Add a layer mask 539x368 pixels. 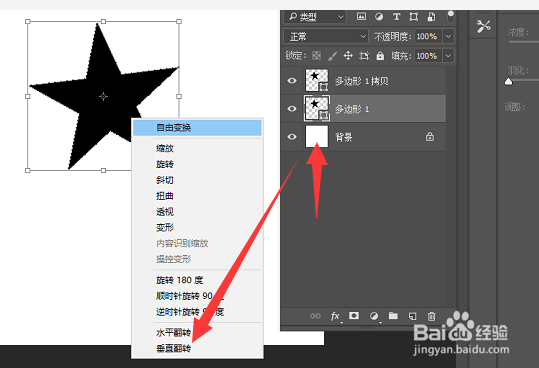[354, 315]
